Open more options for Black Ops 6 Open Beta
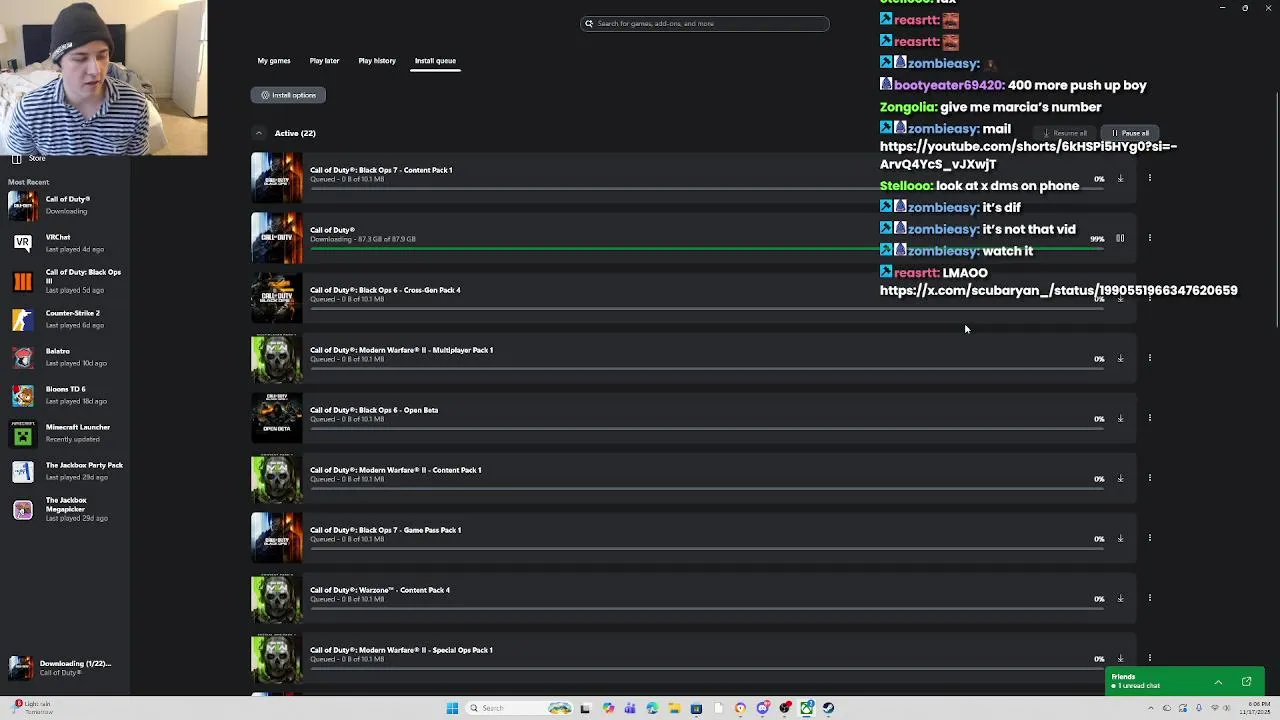This screenshot has width=1280, height=720. coord(1150,418)
